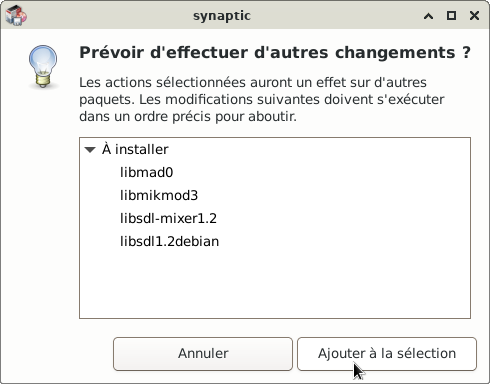The height and width of the screenshot is (384, 490).
Task: Select the libsdl-mixer1.2 package entry
Action: click(275, 218)
